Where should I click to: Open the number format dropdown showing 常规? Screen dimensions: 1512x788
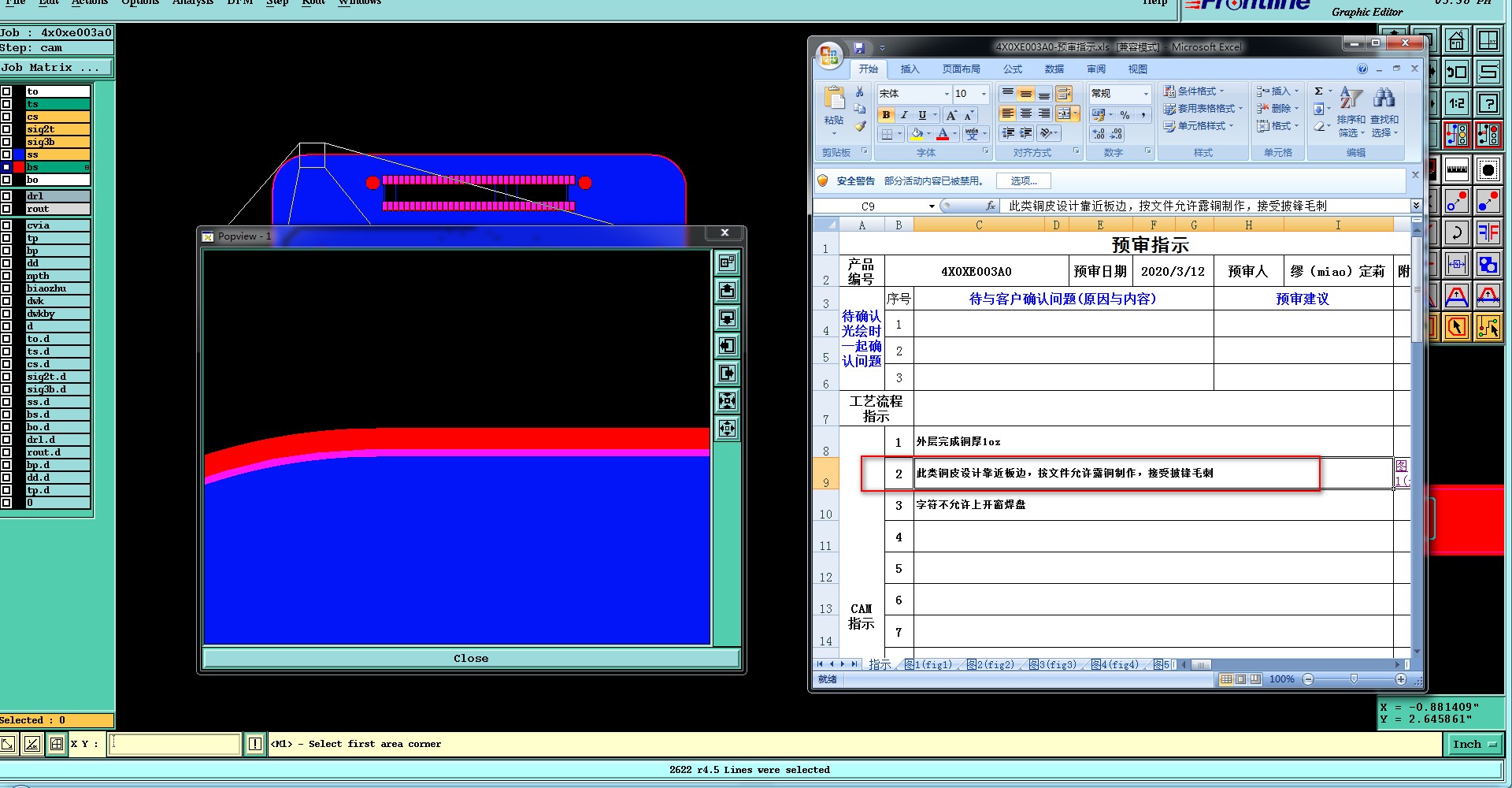tap(1146, 94)
